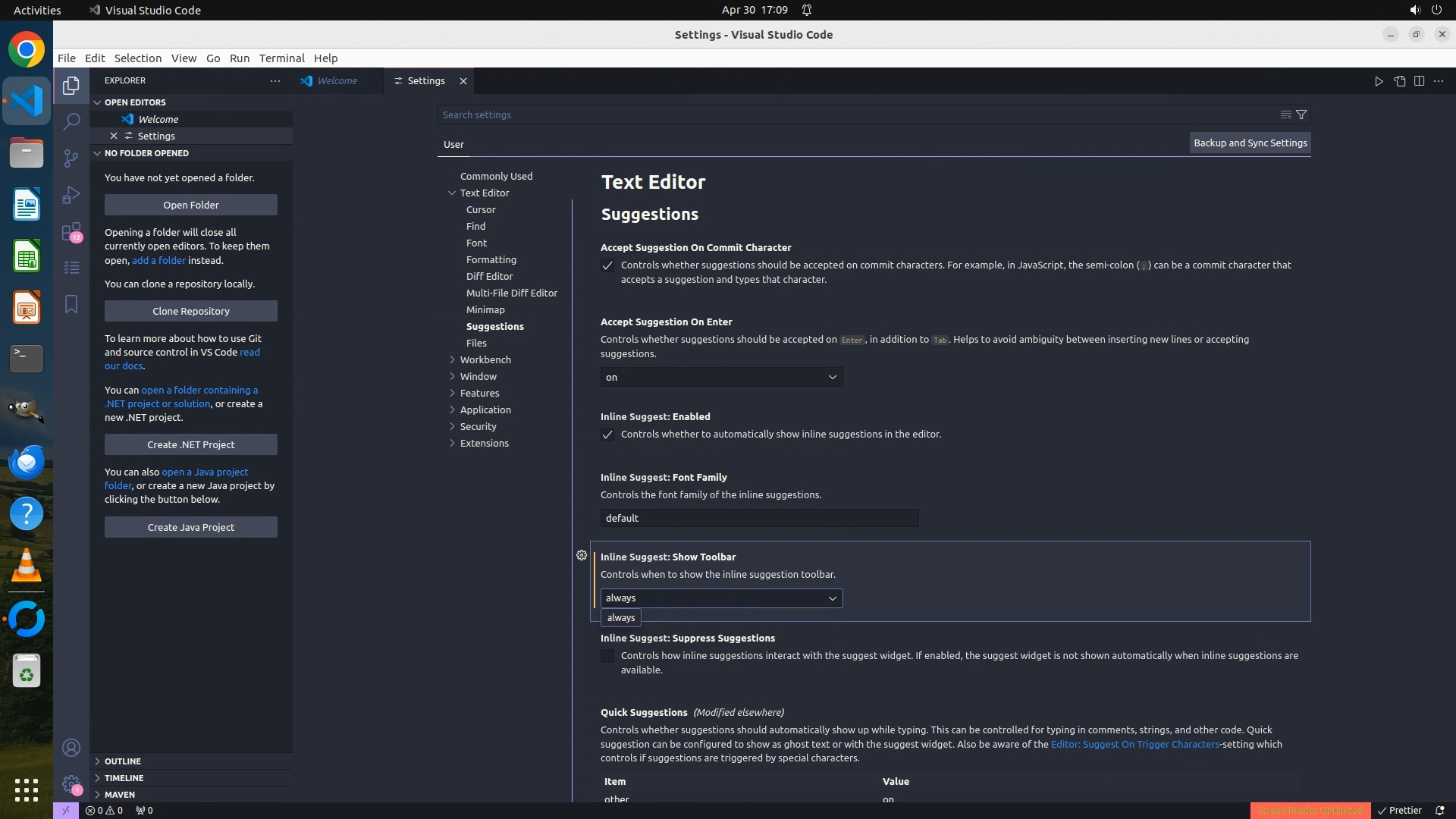The height and width of the screenshot is (819, 1456).
Task: Open Settings JSON file icon in title bar
Action: (x=1399, y=81)
